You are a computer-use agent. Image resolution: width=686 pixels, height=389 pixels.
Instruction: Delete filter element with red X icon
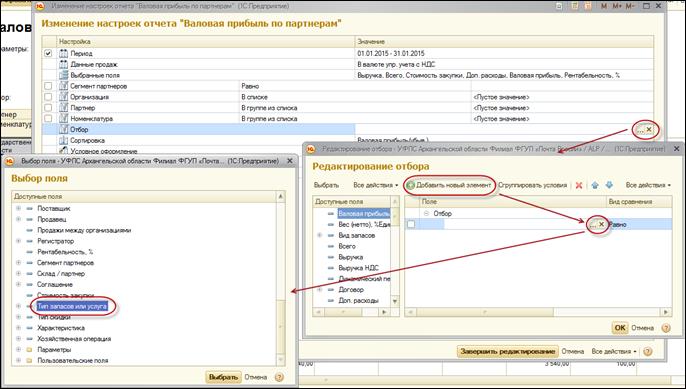pyautogui.click(x=578, y=186)
